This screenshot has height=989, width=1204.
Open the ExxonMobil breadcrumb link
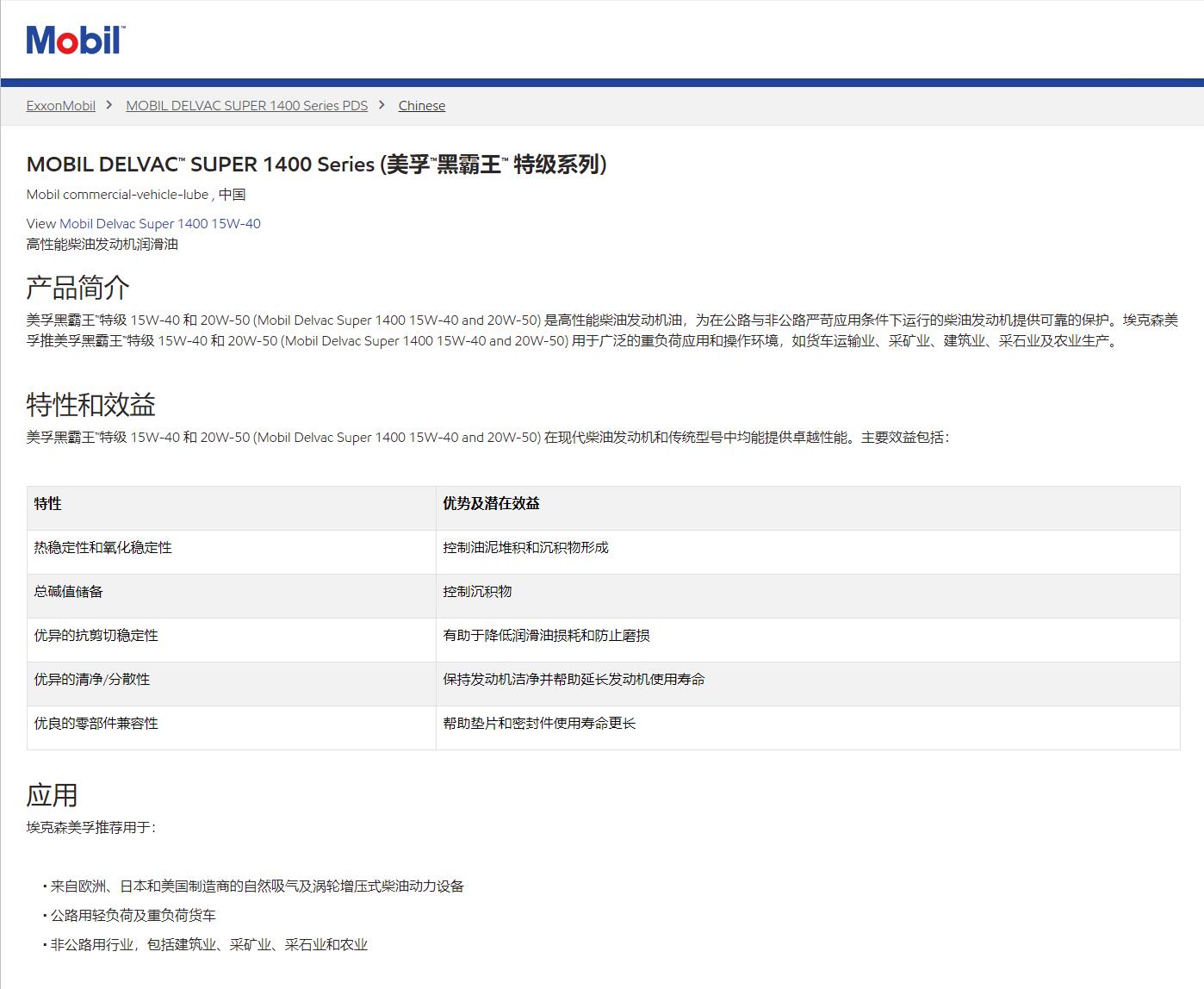click(60, 105)
